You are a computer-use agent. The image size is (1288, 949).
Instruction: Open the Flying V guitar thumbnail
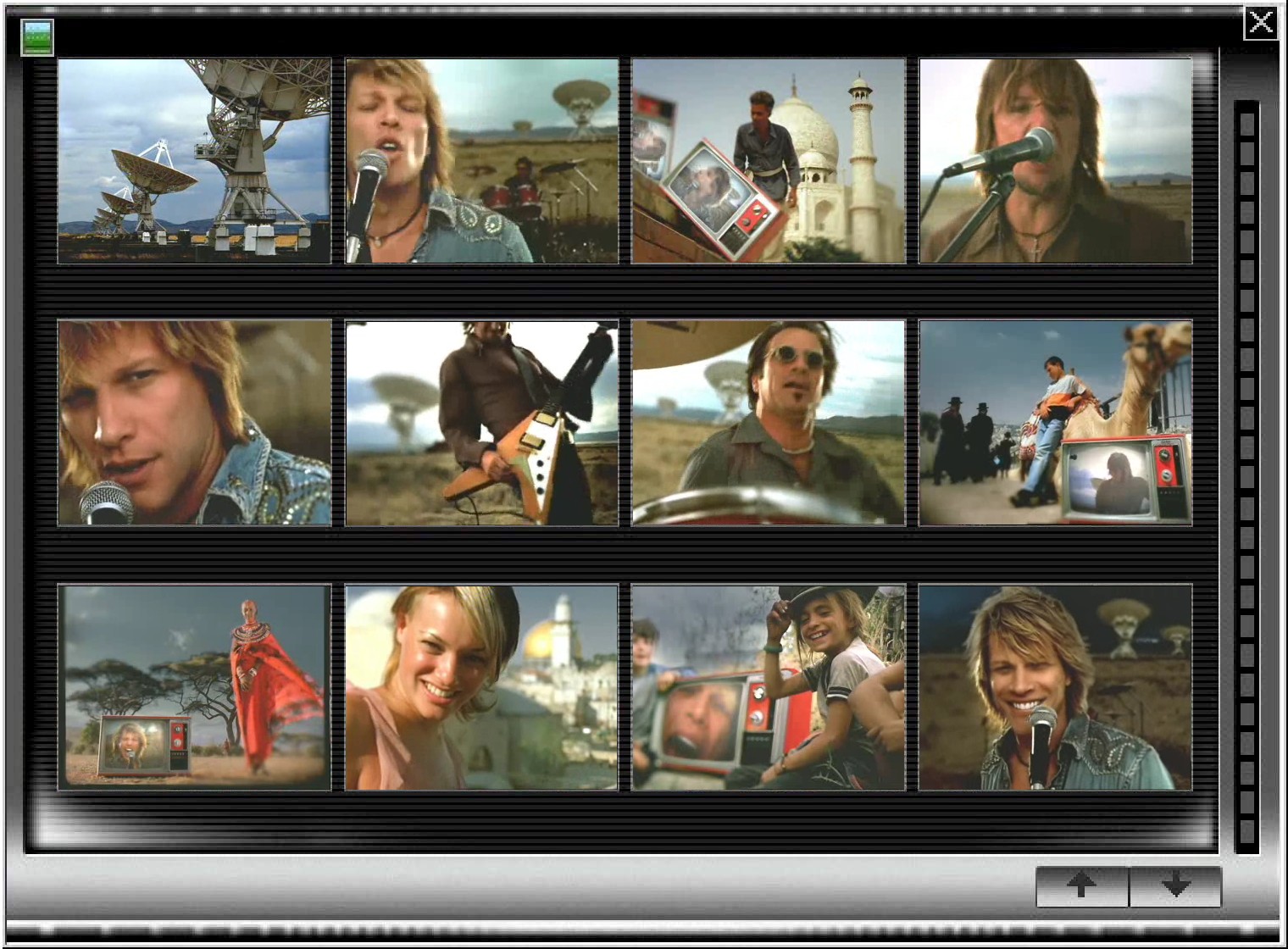(481, 423)
